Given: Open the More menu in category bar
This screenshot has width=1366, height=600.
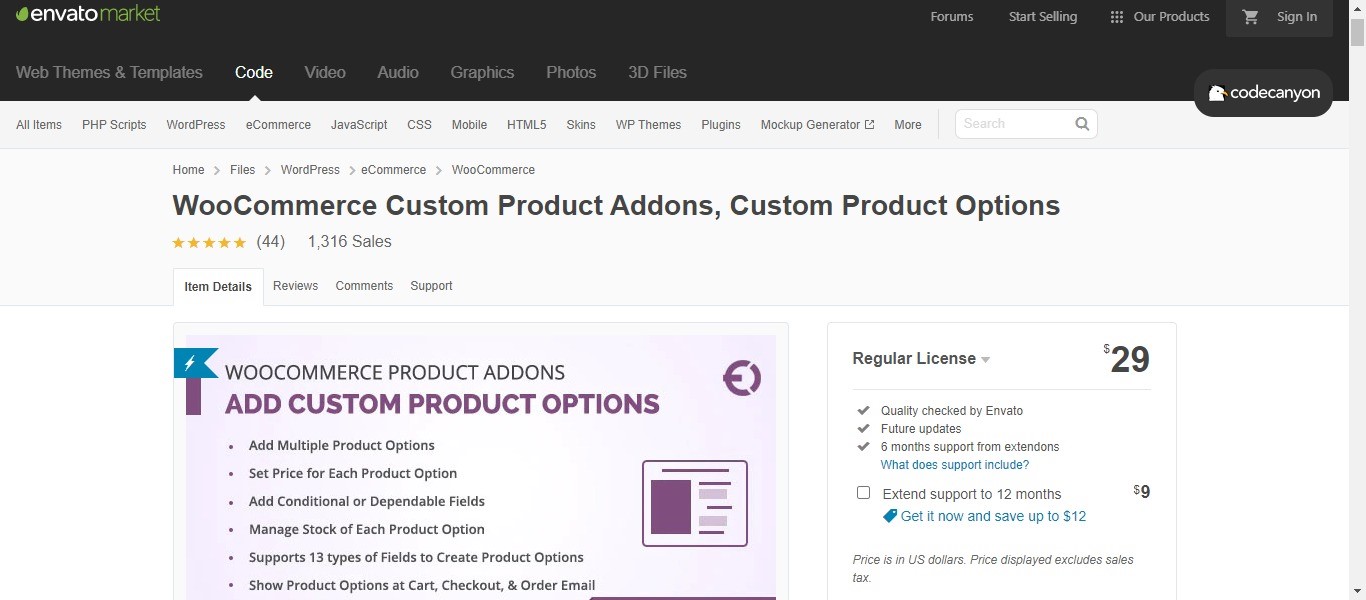Looking at the screenshot, I should pyautogui.click(x=908, y=125).
